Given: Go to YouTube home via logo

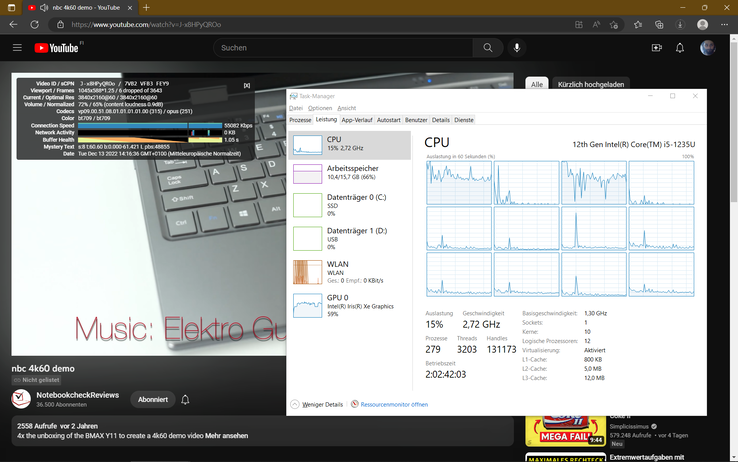Looking at the screenshot, I should pyautogui.click(x=56, y=48).
